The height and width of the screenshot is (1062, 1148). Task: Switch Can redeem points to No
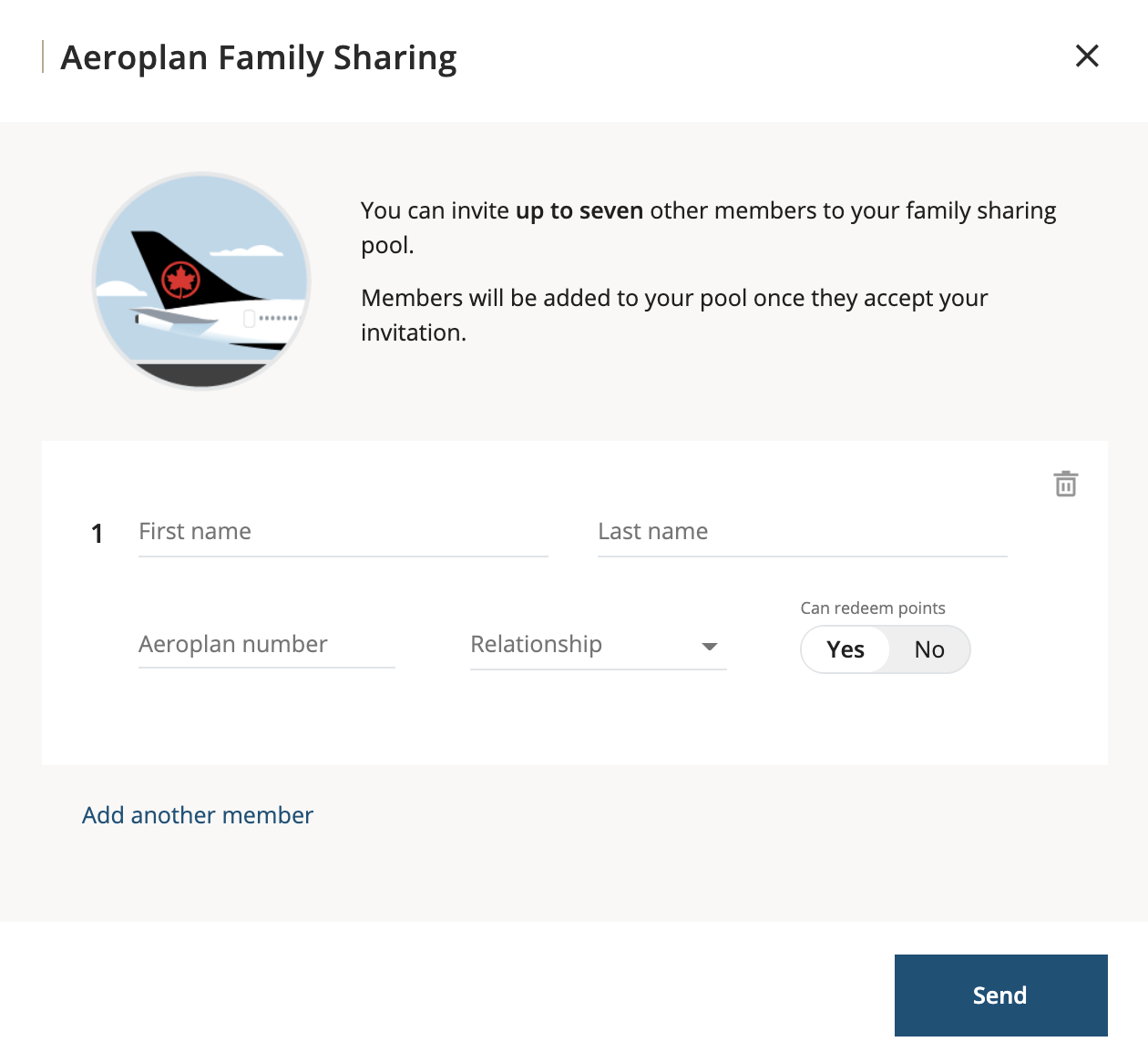pyautogui.click(x=929, y=649)
